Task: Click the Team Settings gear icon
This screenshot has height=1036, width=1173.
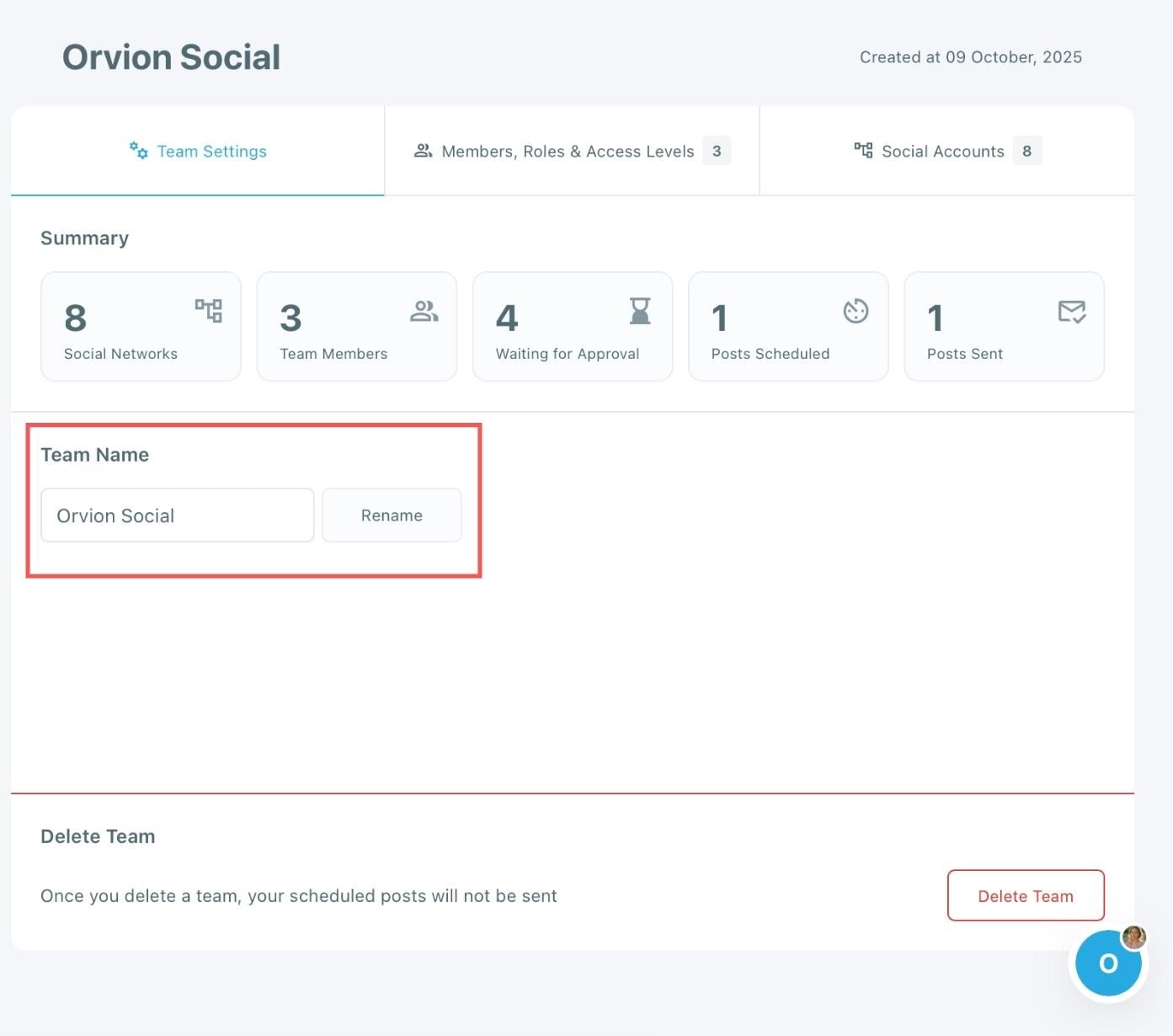Action: tap(139, 151)
